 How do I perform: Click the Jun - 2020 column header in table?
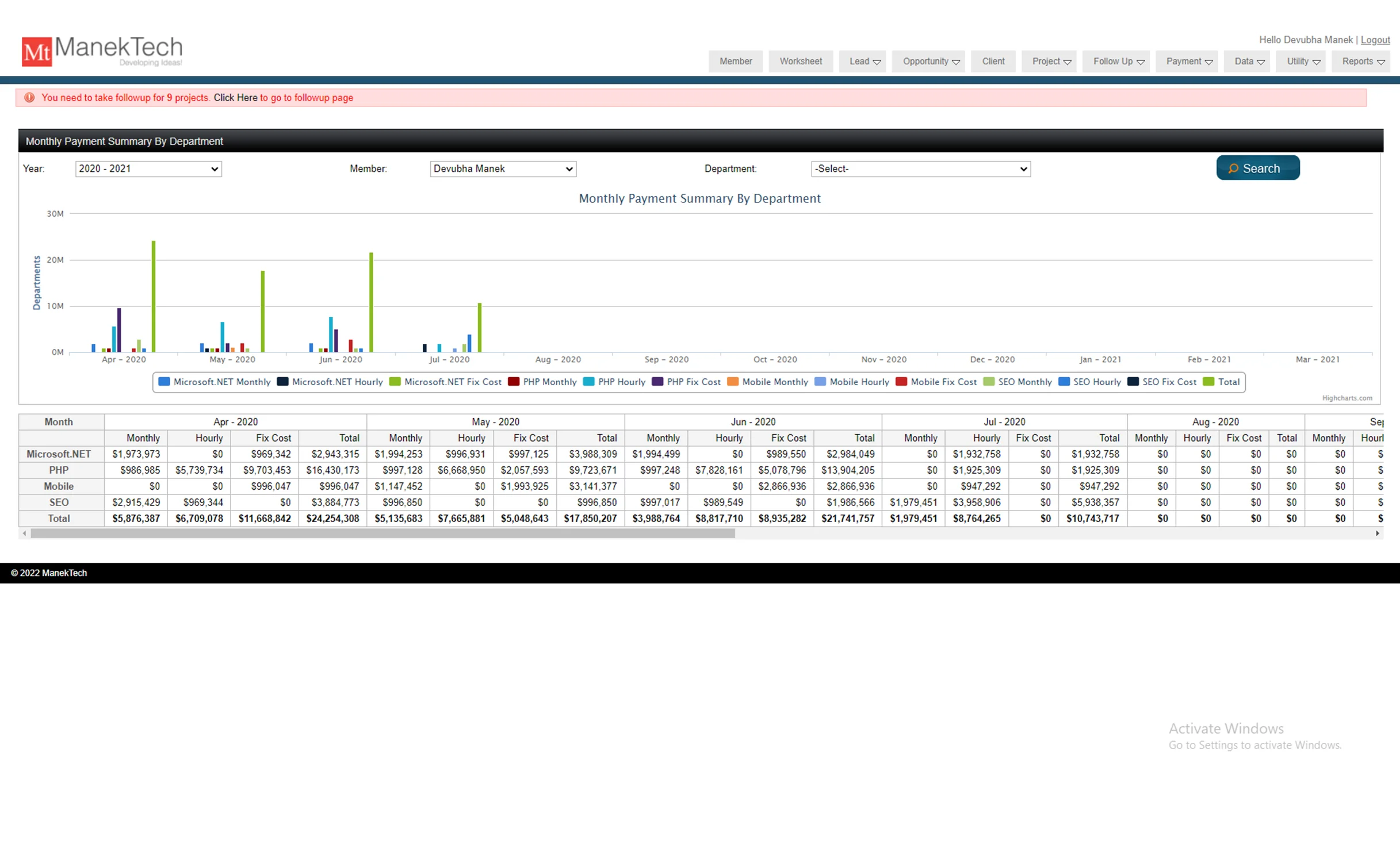[753, 422]
